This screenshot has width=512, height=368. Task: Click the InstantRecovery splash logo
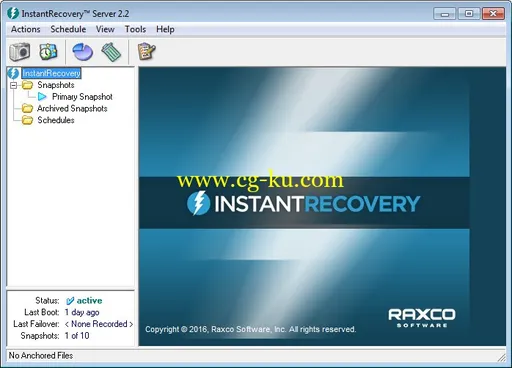pos(303,203)
